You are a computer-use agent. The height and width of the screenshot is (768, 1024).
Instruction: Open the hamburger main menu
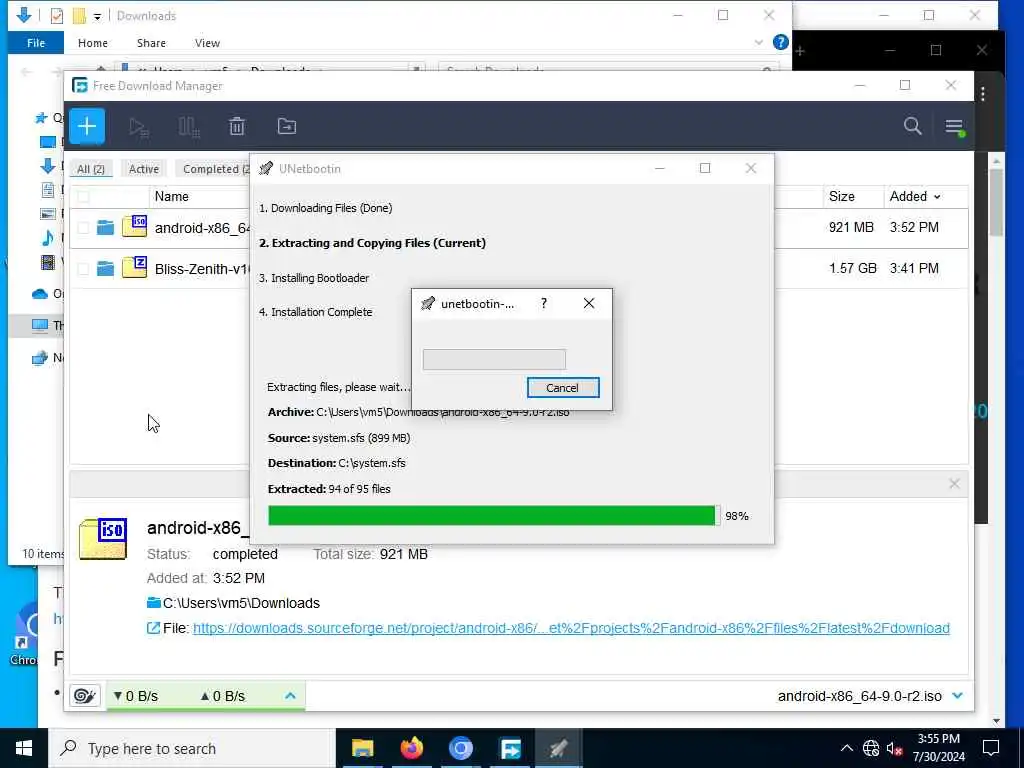coord(954,127)
